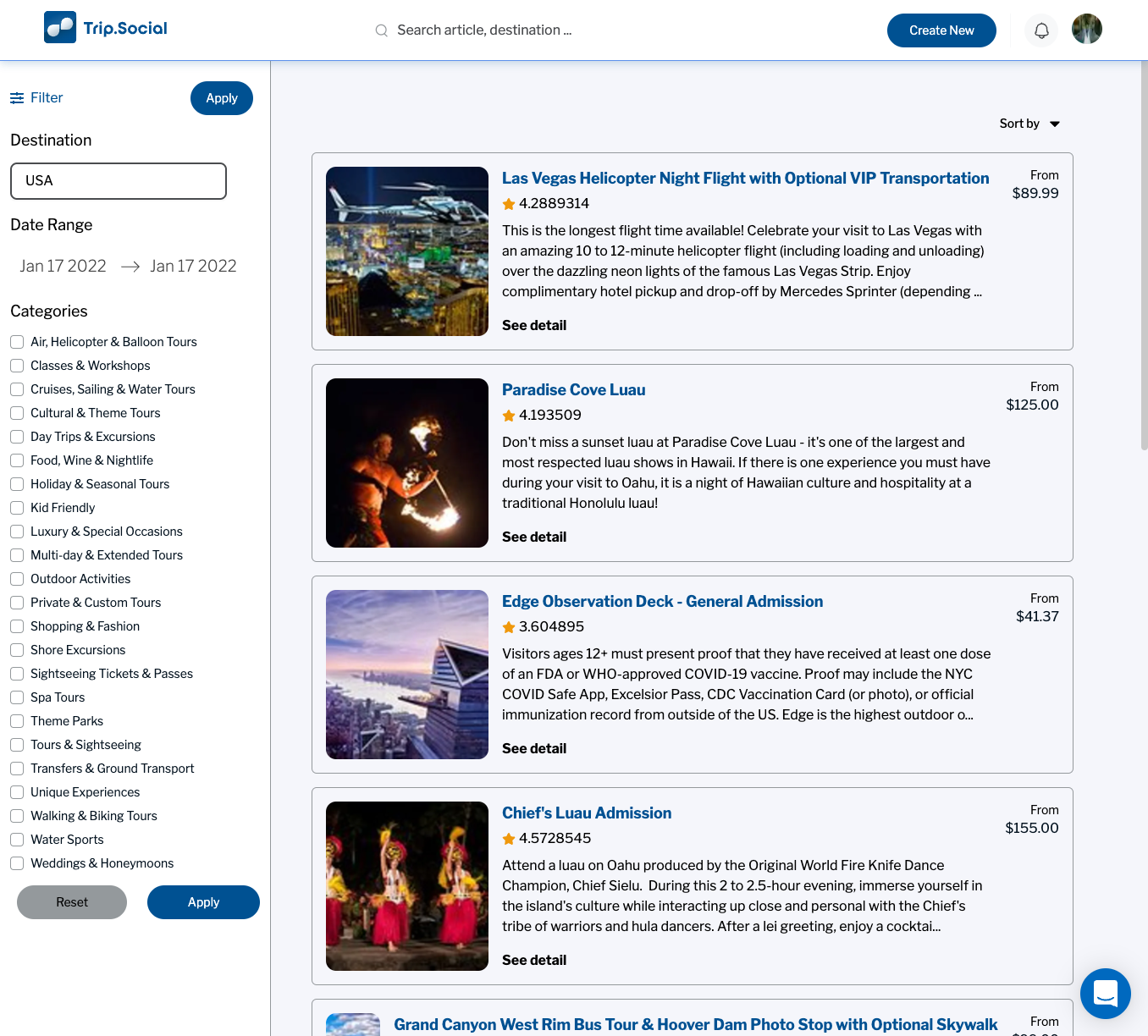Enable Cruises, Sailing & Water Tours

click(17, 389)
